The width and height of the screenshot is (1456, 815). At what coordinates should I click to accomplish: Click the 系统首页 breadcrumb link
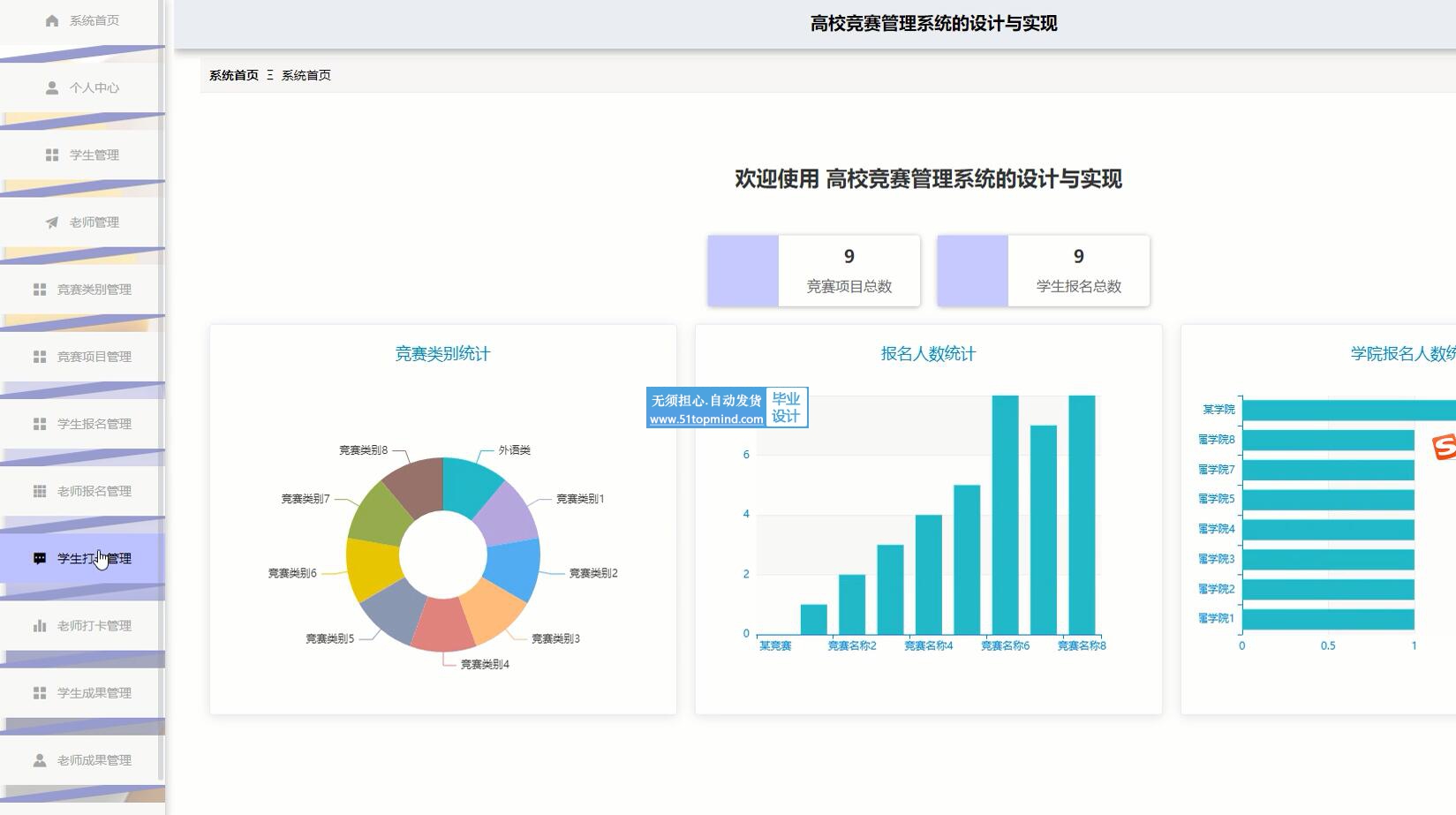coord(234,75)
